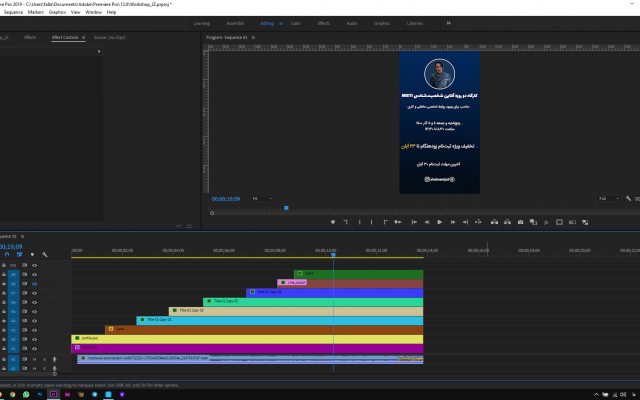Open the Editing workspace menu icon
This screenshot has width=640, height=400.
[281, 23]
